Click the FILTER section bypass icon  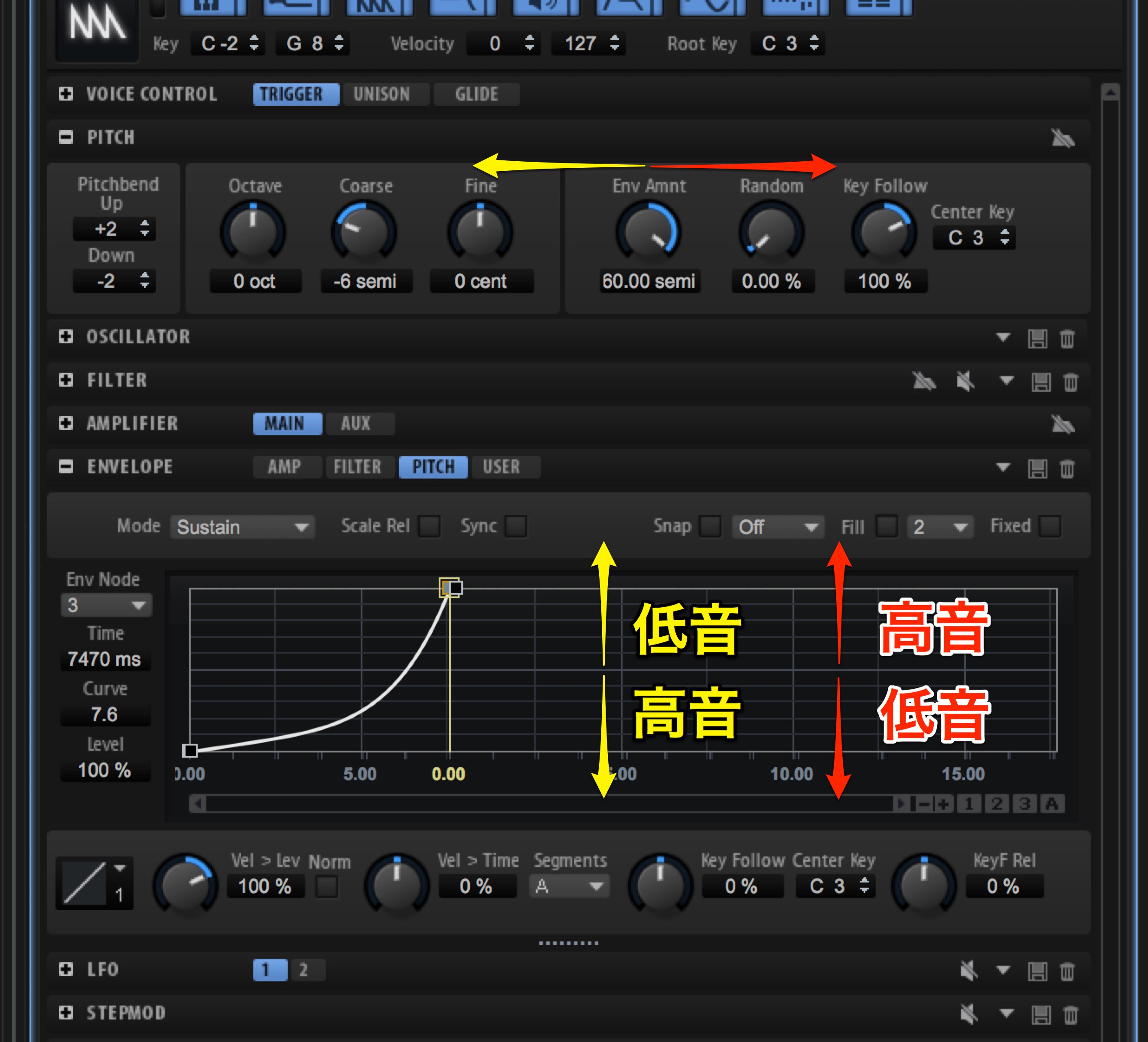click(924, 381)
